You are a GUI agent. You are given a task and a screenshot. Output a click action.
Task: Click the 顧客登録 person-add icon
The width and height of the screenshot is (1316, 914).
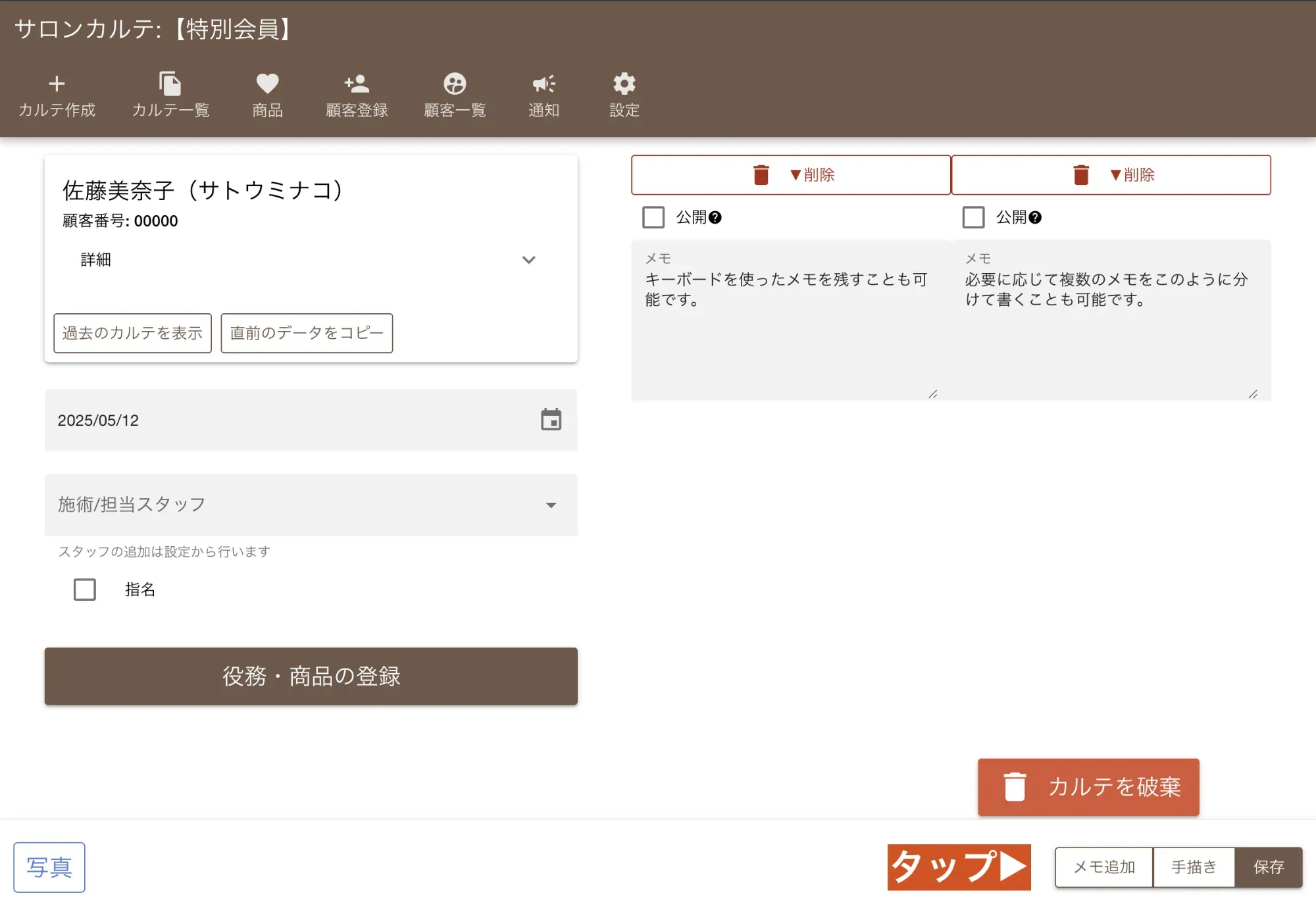355,95
